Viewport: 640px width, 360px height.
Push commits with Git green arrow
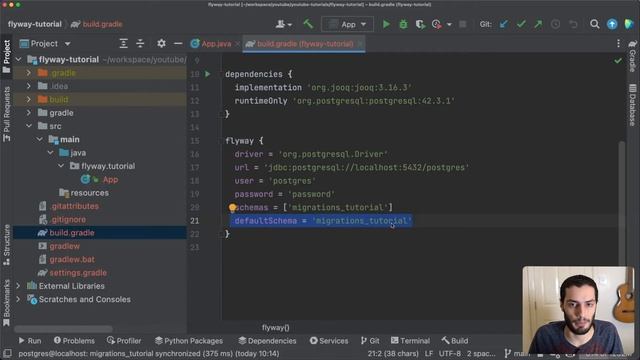(x=538, y=24)
